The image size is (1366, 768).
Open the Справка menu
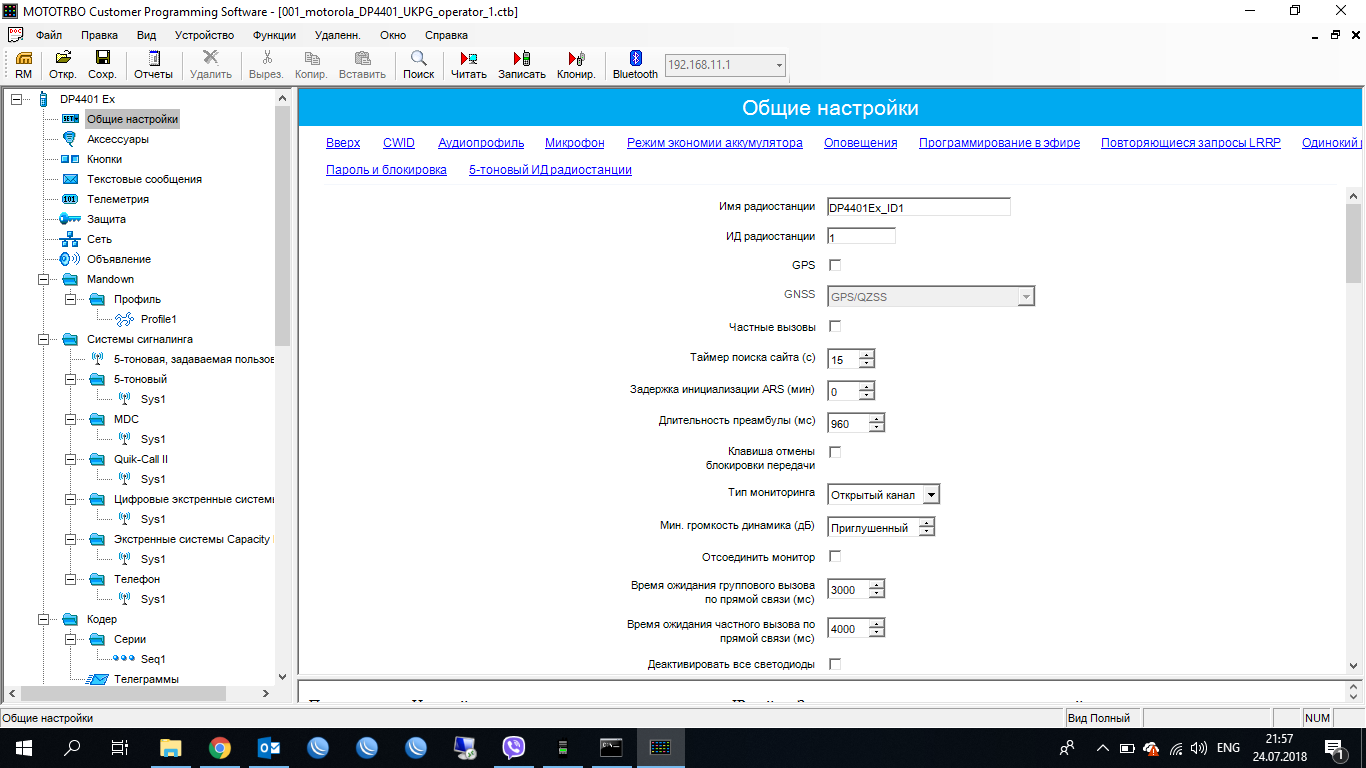pos(446,35)
